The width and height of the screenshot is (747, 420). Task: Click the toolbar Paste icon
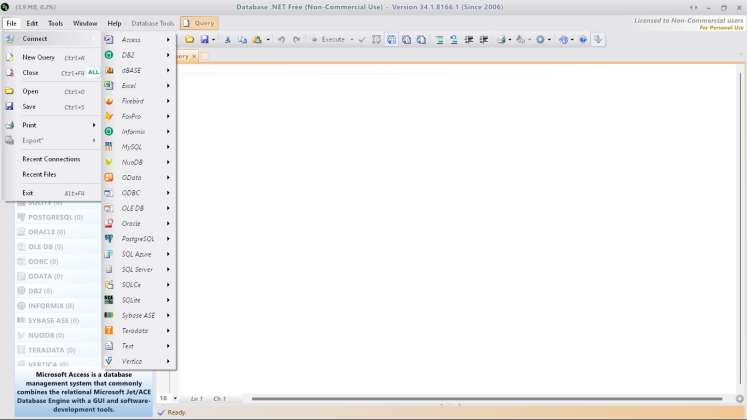click(x=257, y=40)
